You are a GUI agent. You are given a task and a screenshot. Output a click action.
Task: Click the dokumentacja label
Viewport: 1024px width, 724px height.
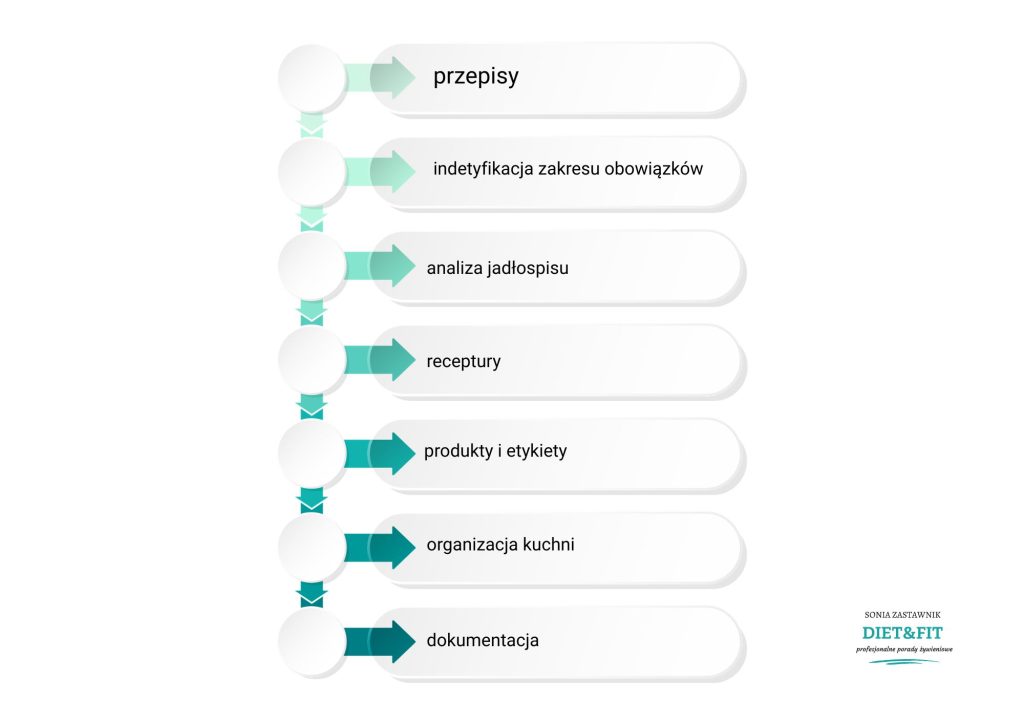click(x=483, y=640)
